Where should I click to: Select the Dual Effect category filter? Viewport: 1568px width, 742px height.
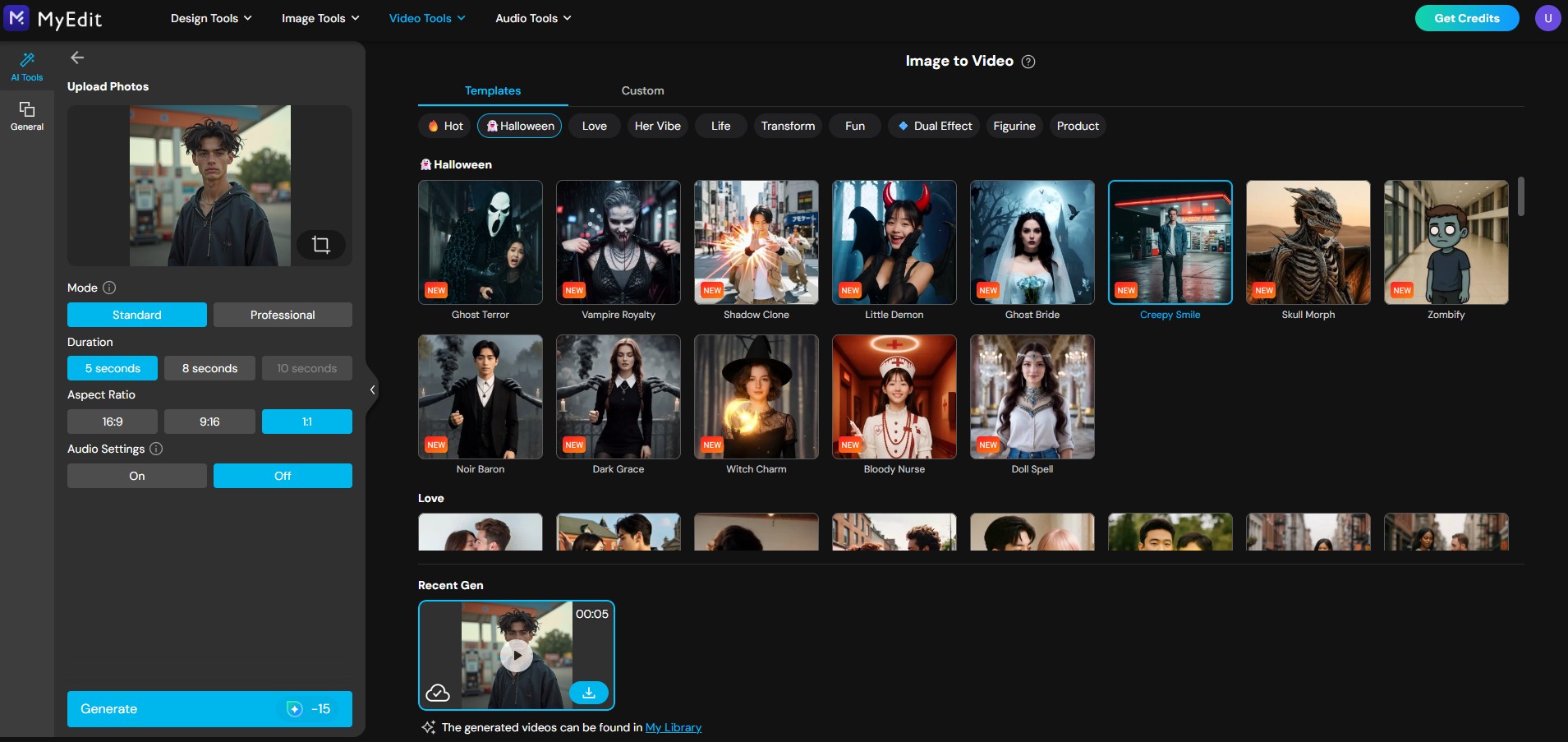point(934,126)
